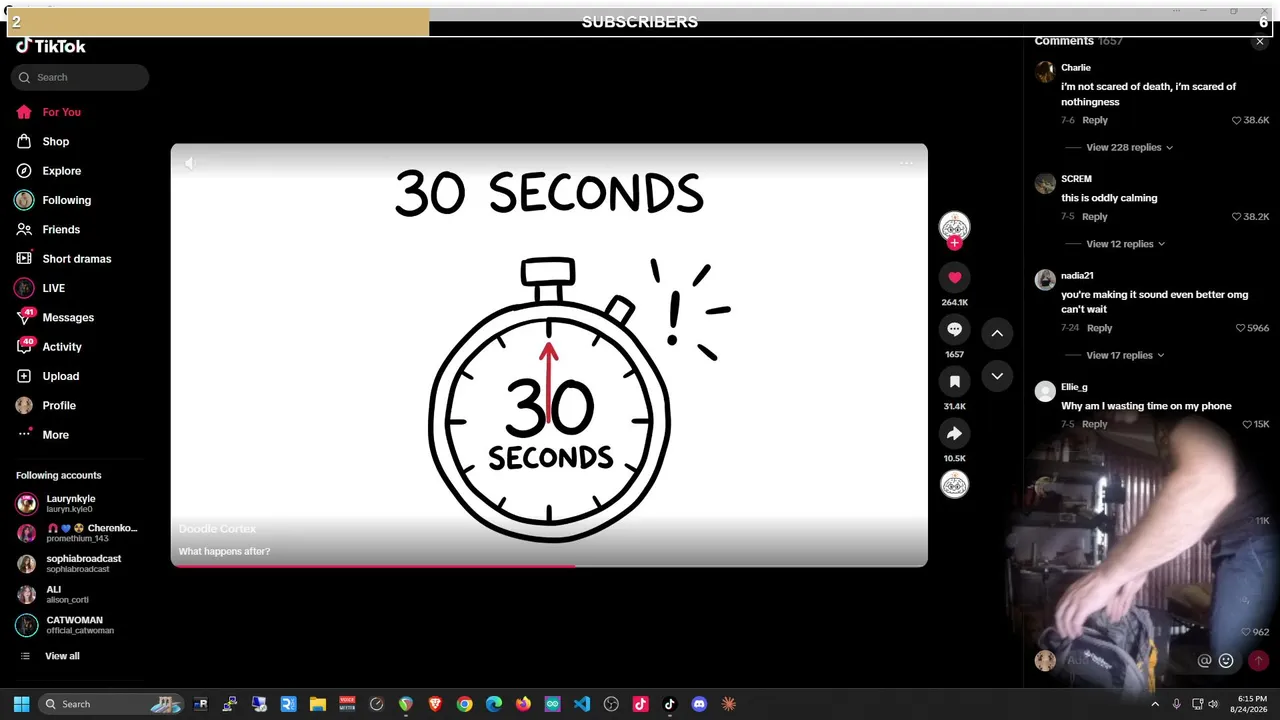
Task: Reply to Charlie's comment
Action: (1095, 120)
